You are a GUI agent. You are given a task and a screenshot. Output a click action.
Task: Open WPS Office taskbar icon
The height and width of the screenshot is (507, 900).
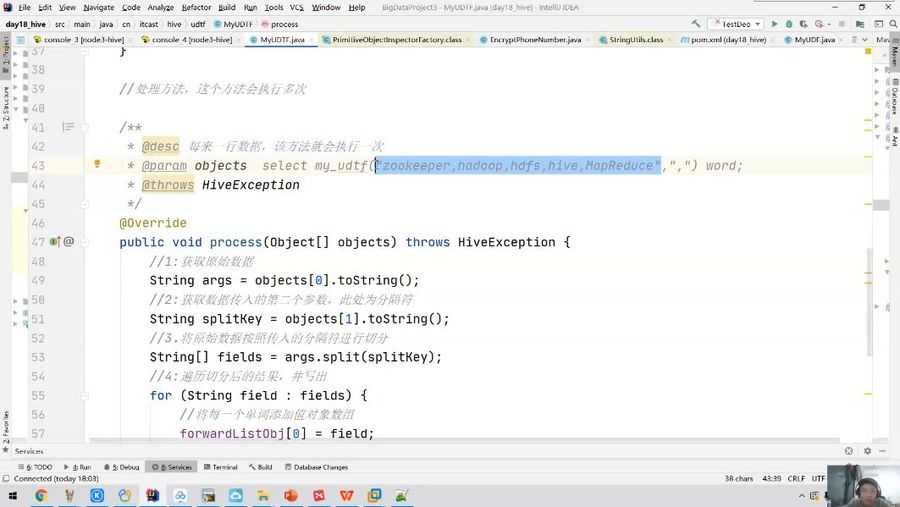point(347,496)
